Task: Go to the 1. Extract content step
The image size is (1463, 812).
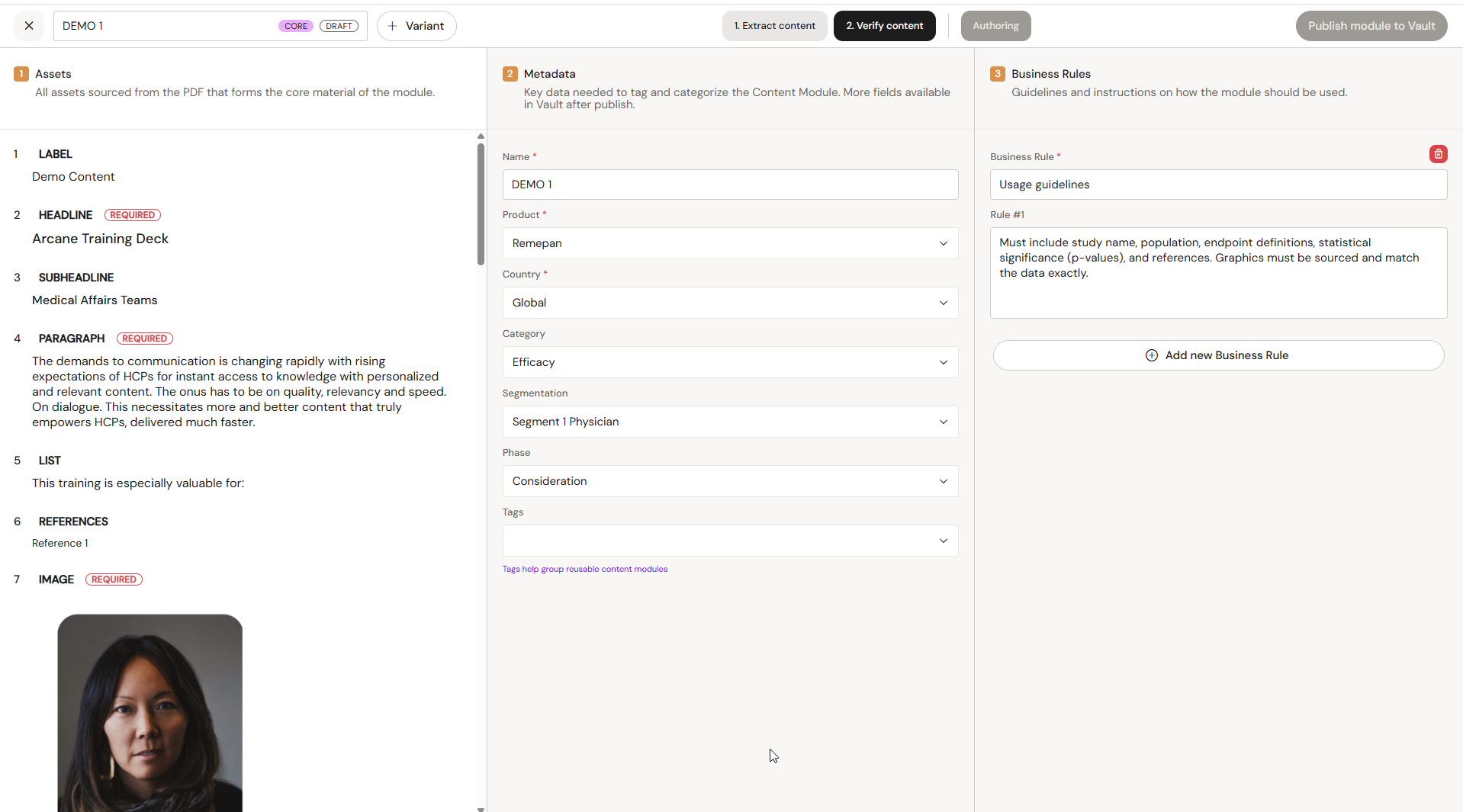Action: (x=774, y=26)
